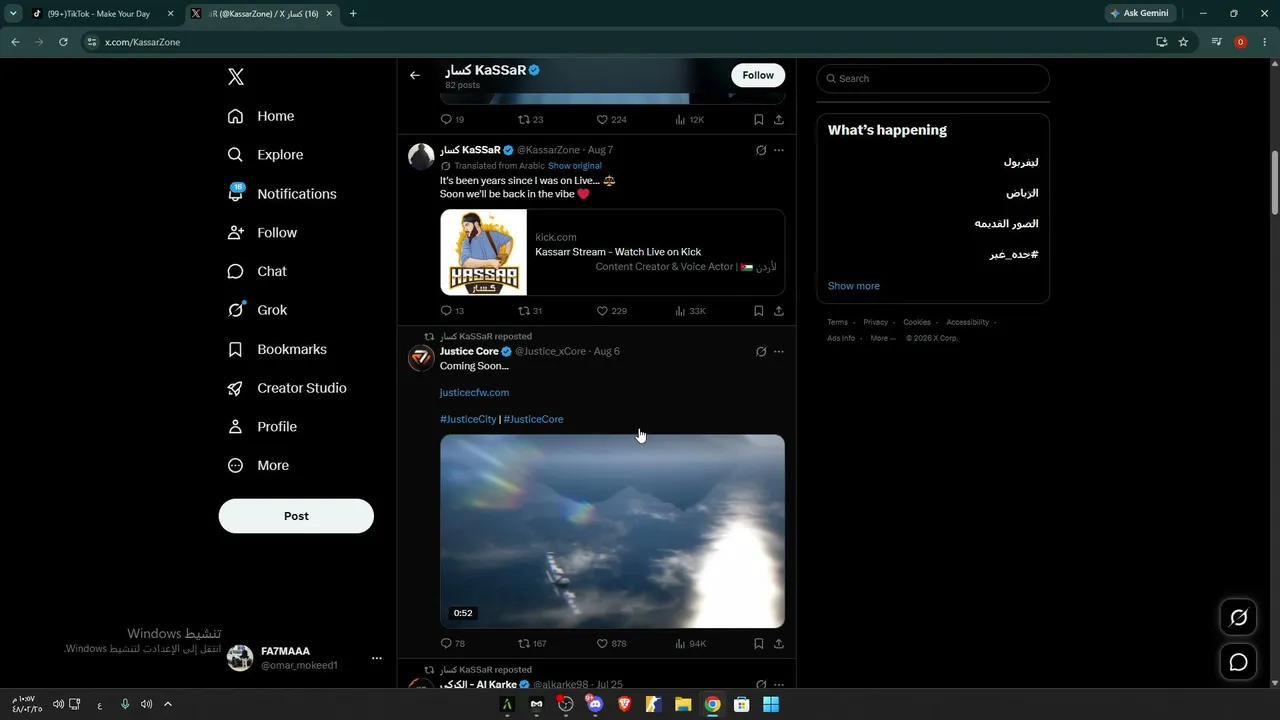1280x720 pixels.
Task: Go back using the profile header arrow
Action: click(415, 75)
